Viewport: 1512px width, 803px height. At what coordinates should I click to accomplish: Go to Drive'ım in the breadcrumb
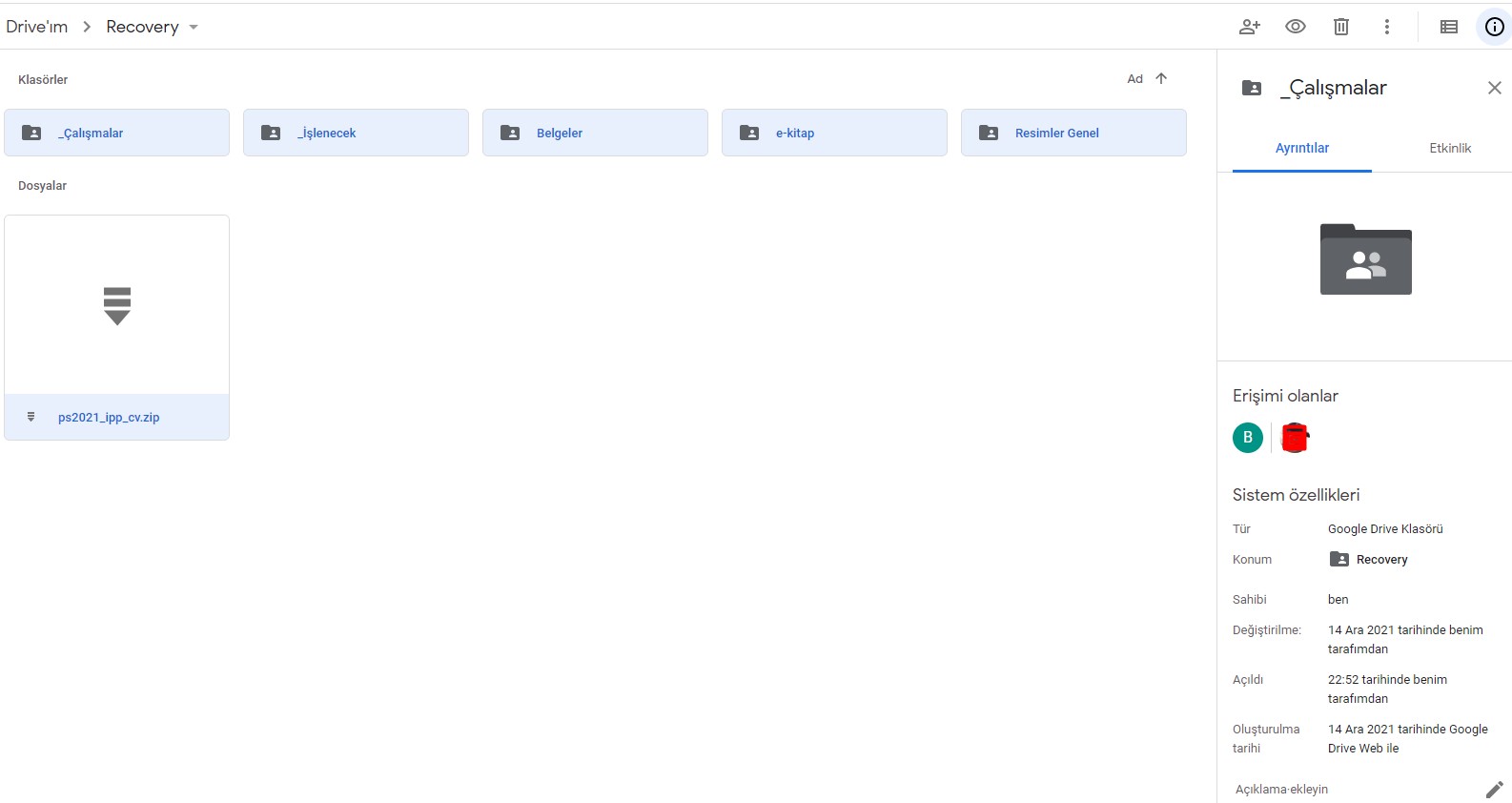[x=37, y=27]
